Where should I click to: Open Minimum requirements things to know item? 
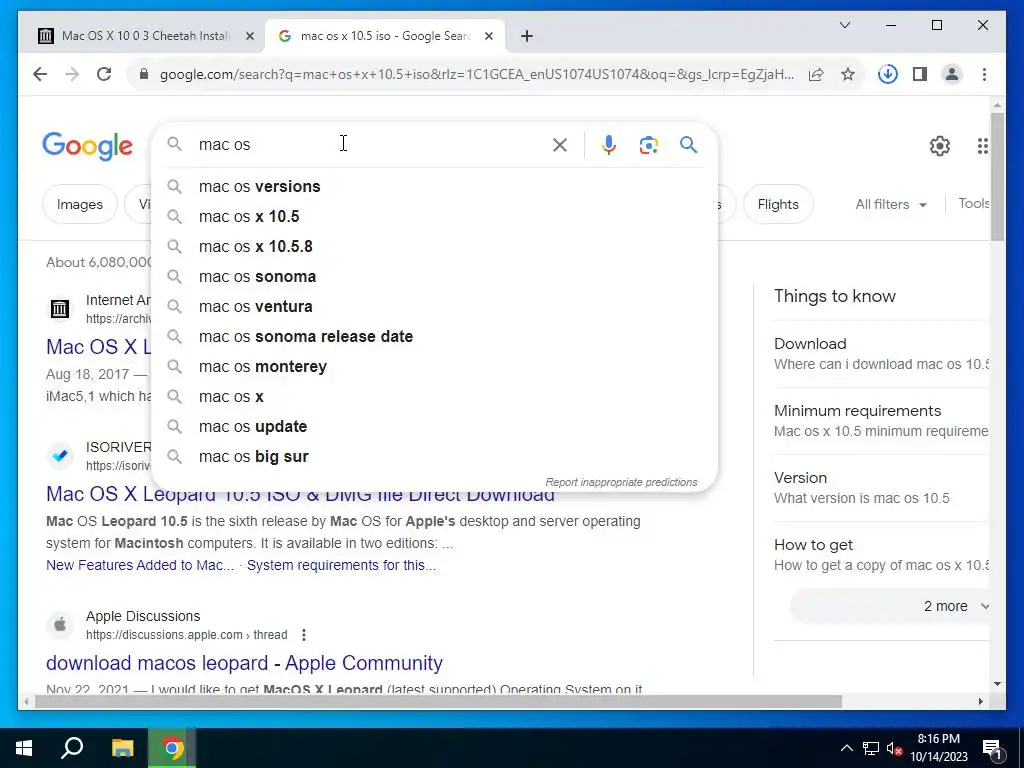tap(882, 421)
